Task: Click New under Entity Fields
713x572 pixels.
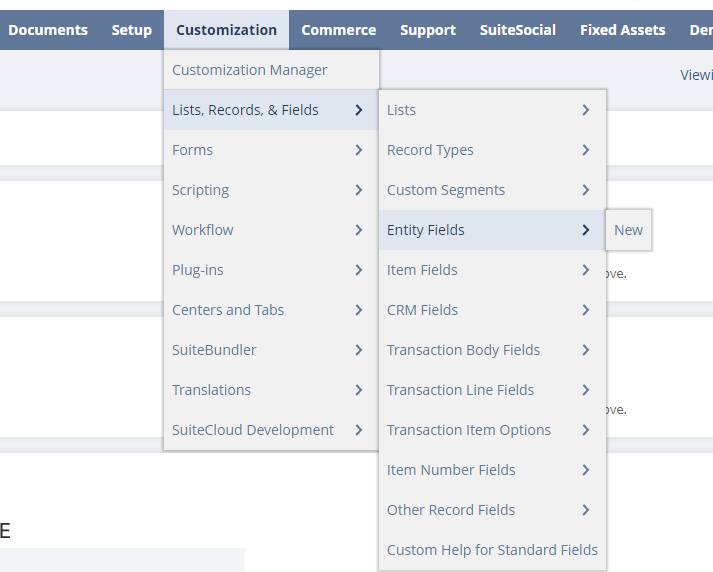Action: pos(628,230)
